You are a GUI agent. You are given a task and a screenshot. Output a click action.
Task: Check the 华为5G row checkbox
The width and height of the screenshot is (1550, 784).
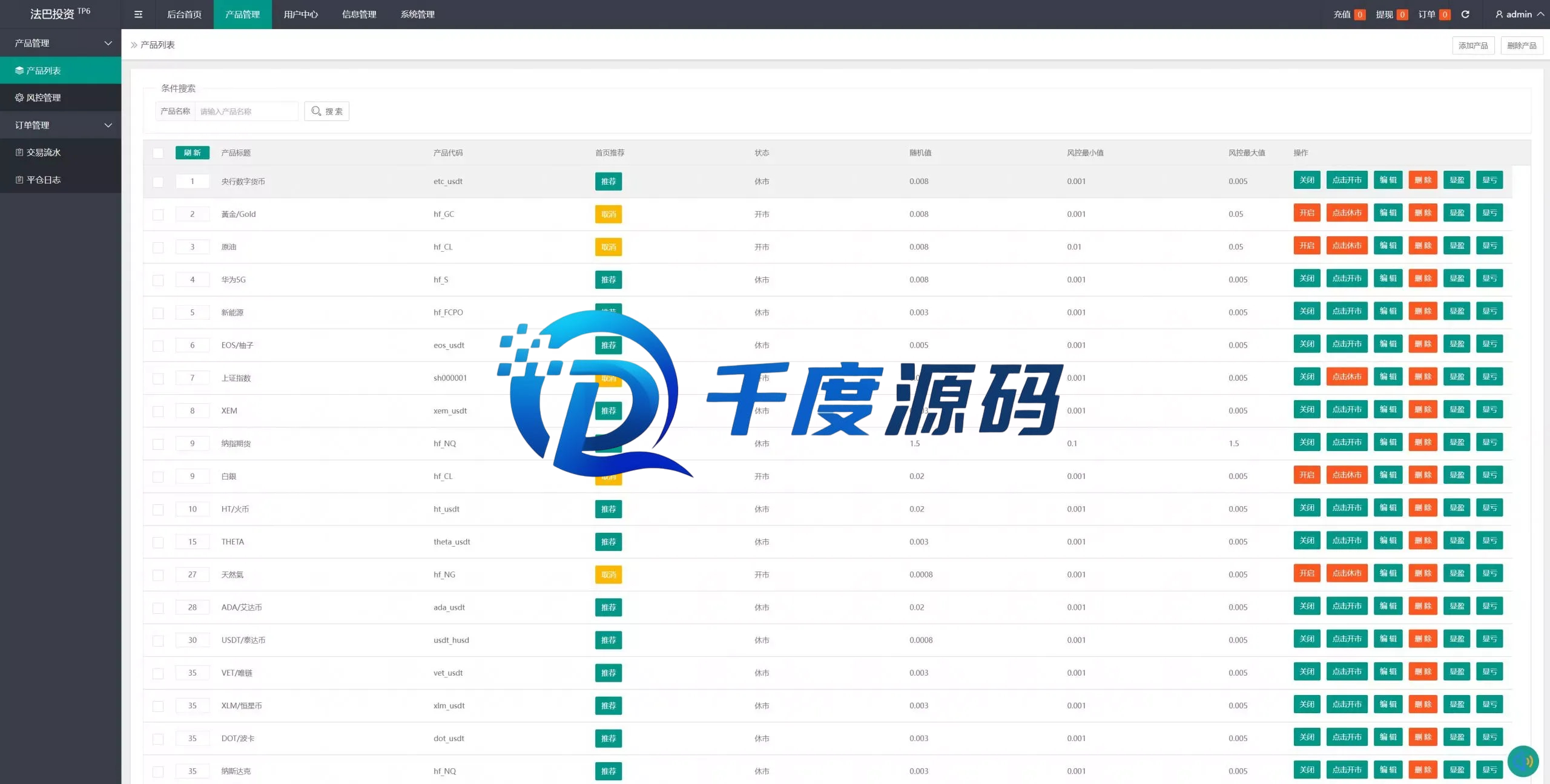[x=158, y=280]
